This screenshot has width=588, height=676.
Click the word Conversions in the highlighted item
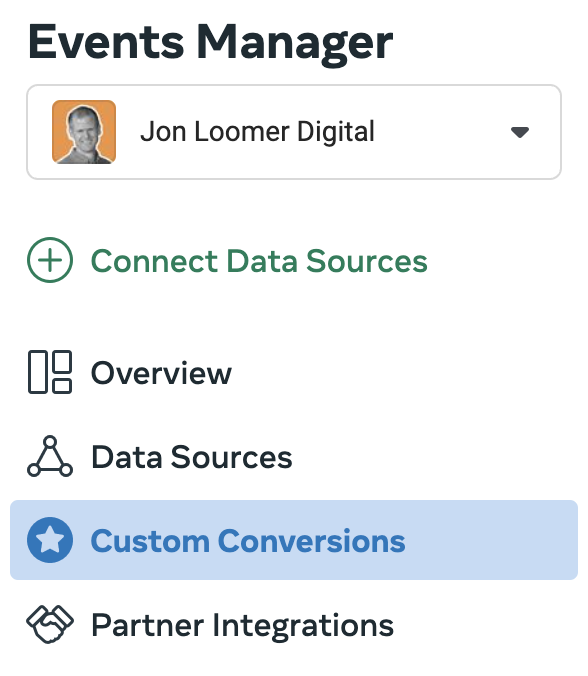(x=311, y=541)
